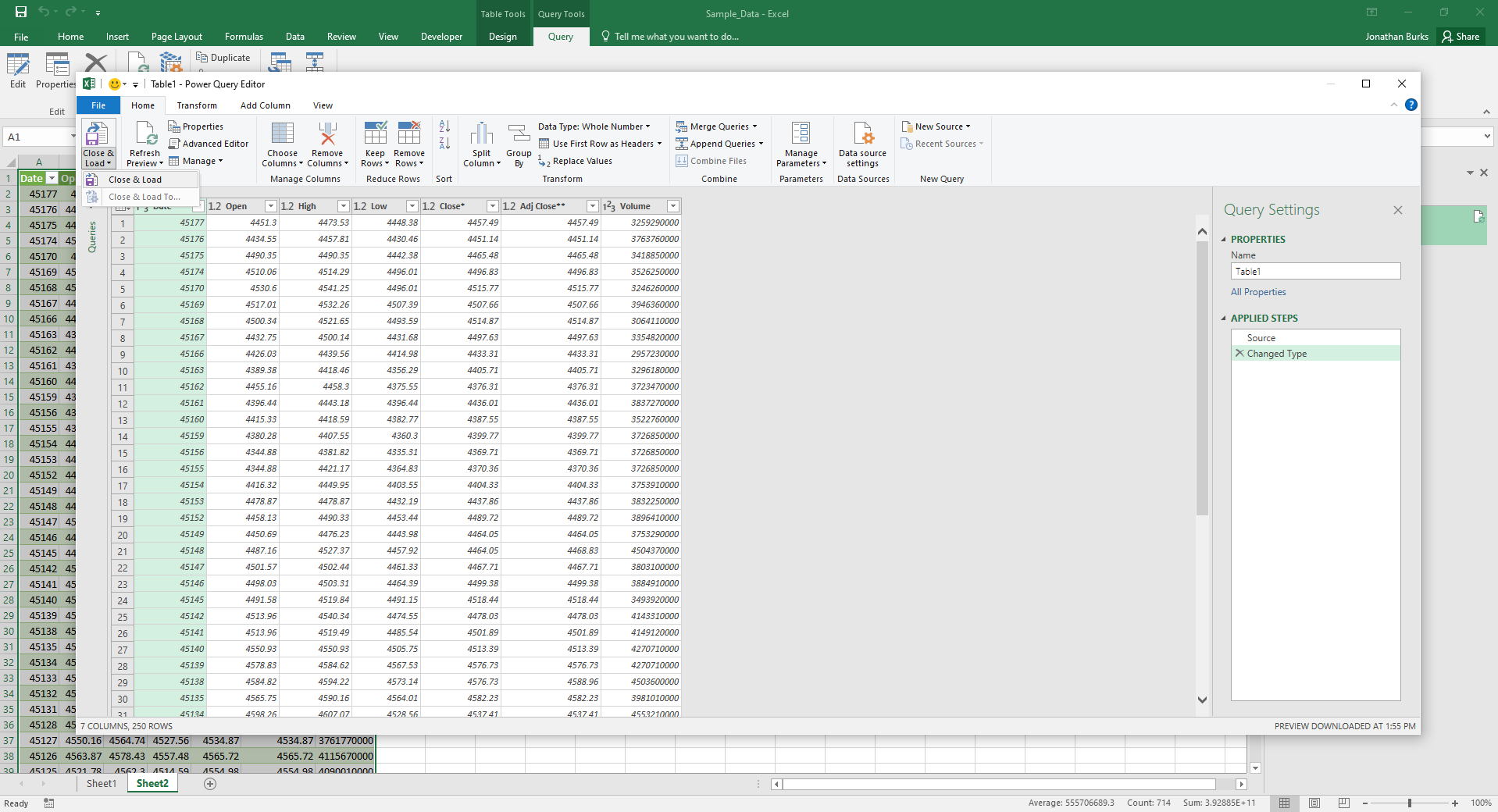Open the All Properties link

tap(1258, 292)
